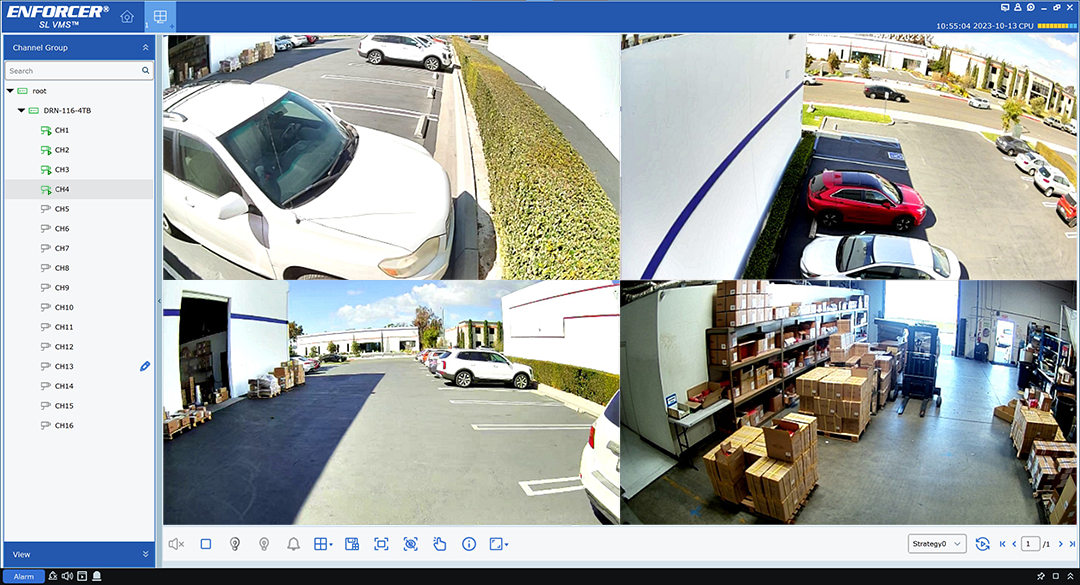Click the page number input field
This screenshot has height=585, width=1080.
click(x=1029, y=543)
